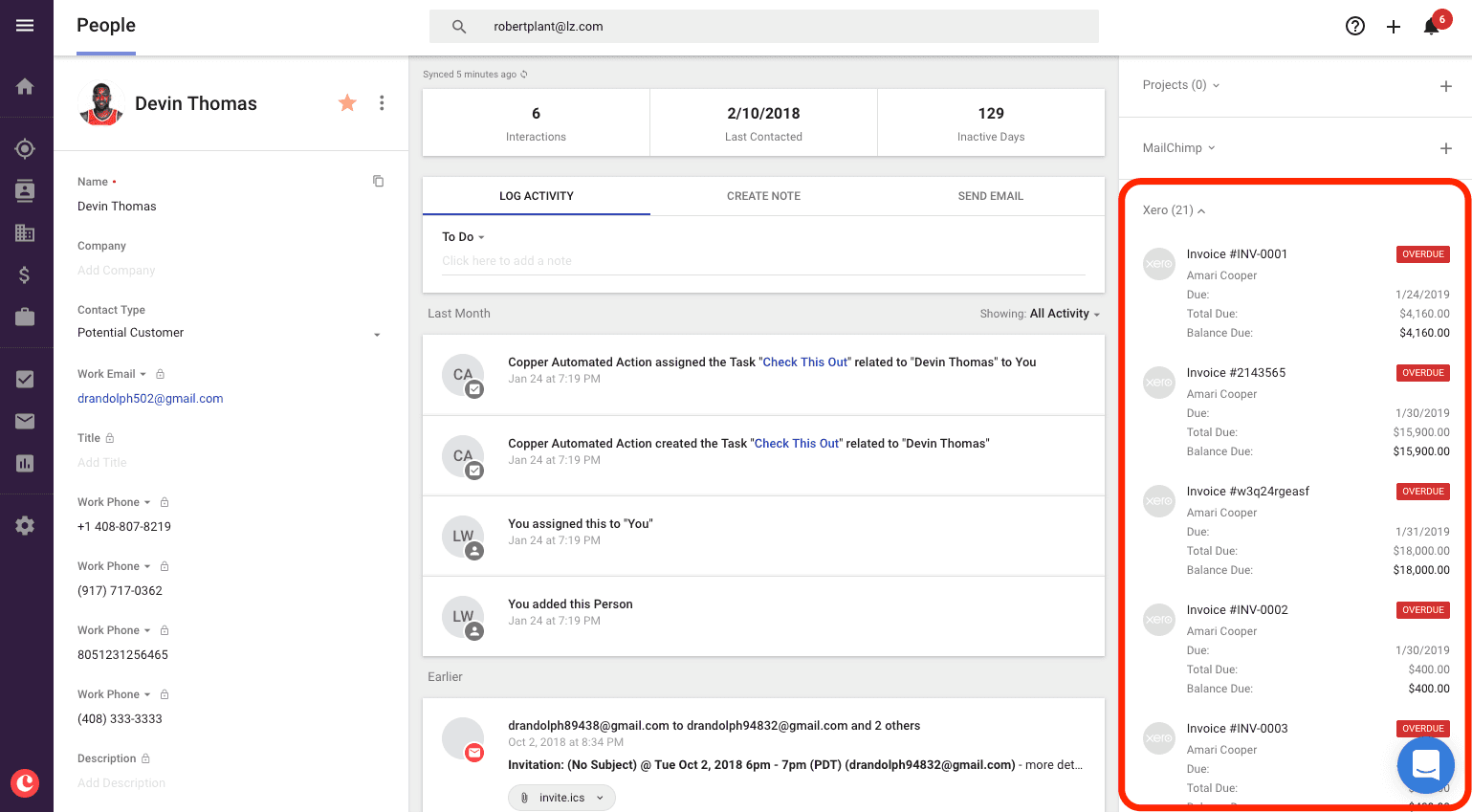Viewport: 1472px width, 812px height.
Task: Click the 129 Inactive Days stat
Action: tap(991, 123)
